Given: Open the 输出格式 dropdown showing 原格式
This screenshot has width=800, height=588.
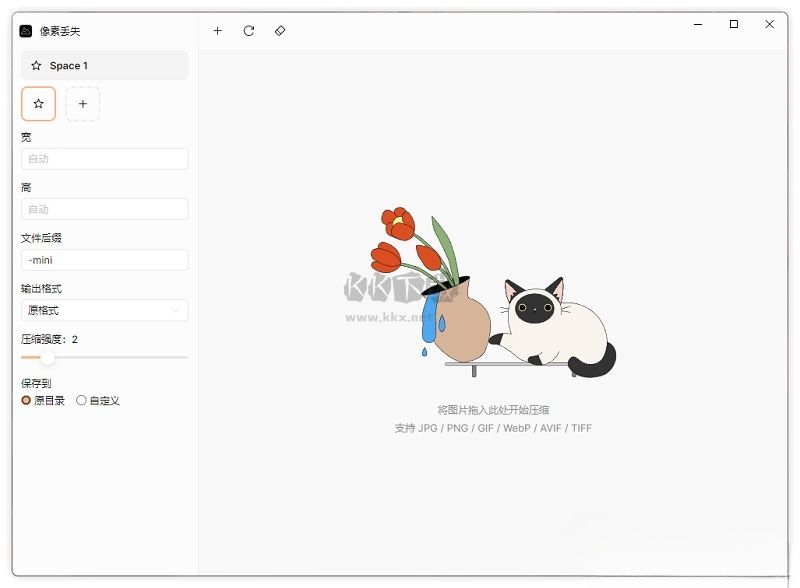Looking at the screenshot, I should point(105,310).
